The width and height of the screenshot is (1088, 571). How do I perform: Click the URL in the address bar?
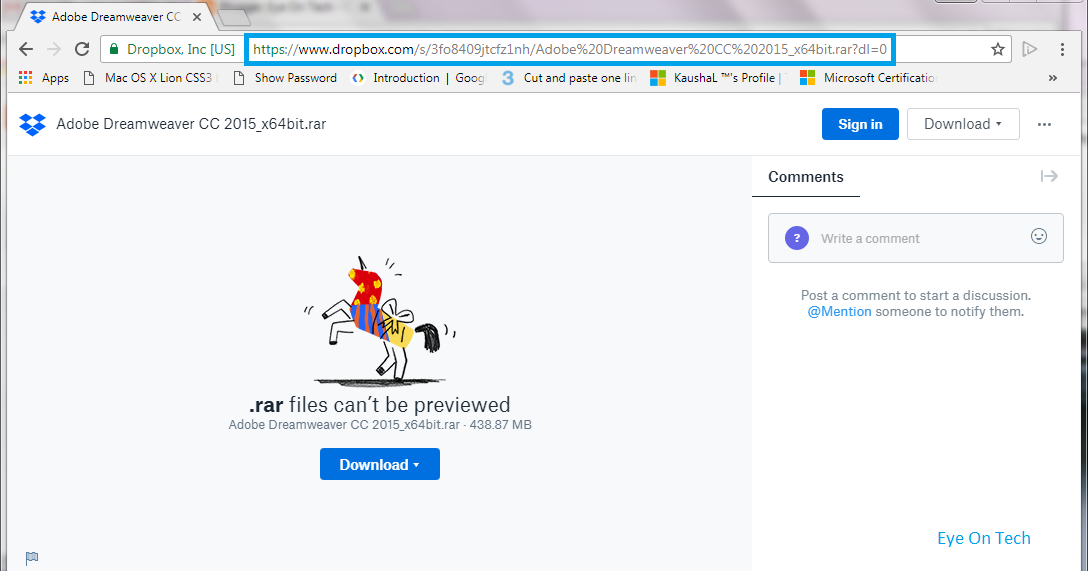pyautogui.click(x=570, y=49)
